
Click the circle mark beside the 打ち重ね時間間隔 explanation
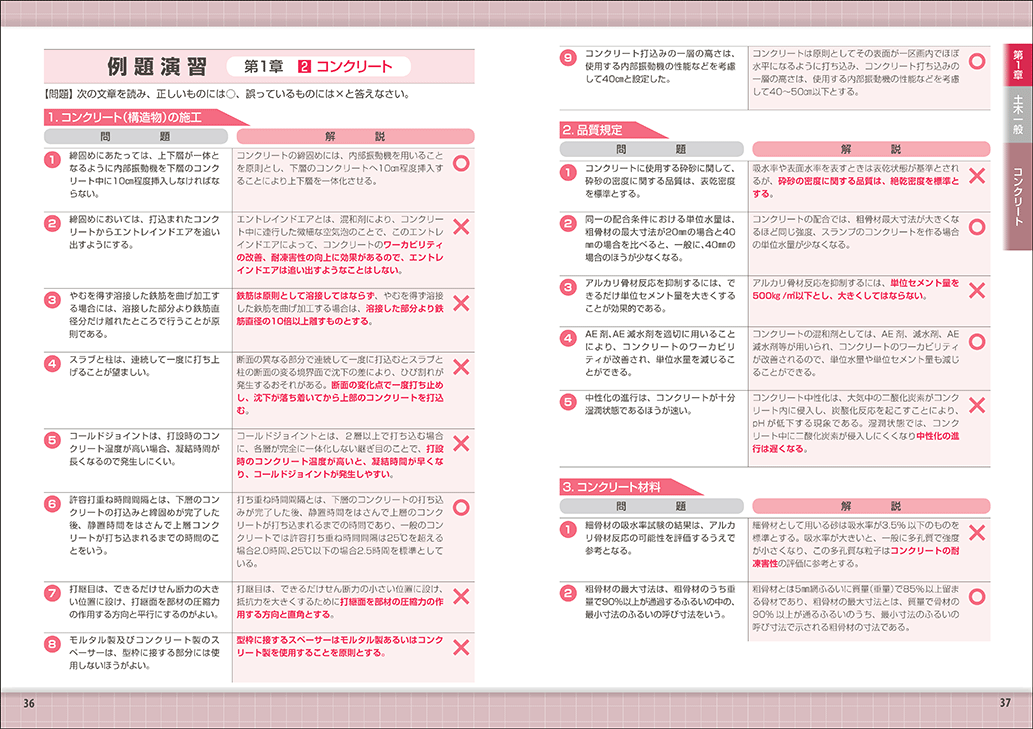(x=461, y=507)
